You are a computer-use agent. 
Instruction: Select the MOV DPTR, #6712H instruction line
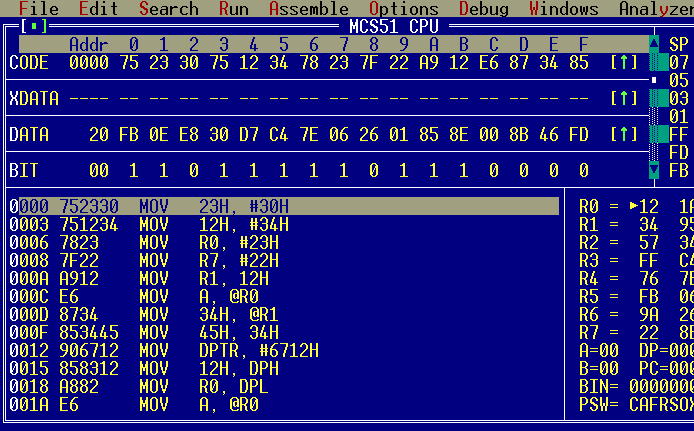165,350
